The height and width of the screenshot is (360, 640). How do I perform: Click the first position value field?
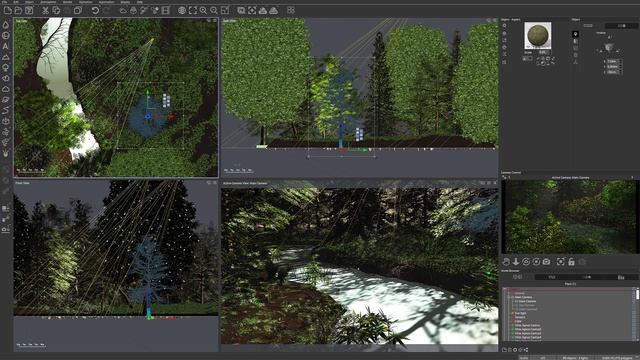point(613,61)
